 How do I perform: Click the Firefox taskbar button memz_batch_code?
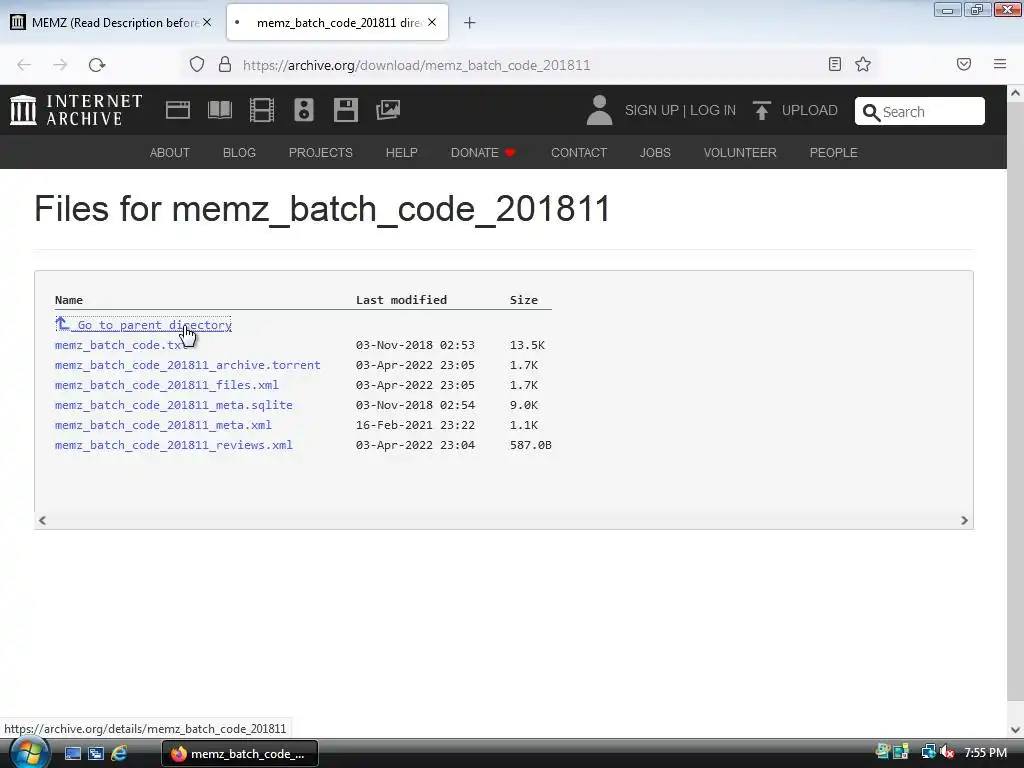(240, 754)
